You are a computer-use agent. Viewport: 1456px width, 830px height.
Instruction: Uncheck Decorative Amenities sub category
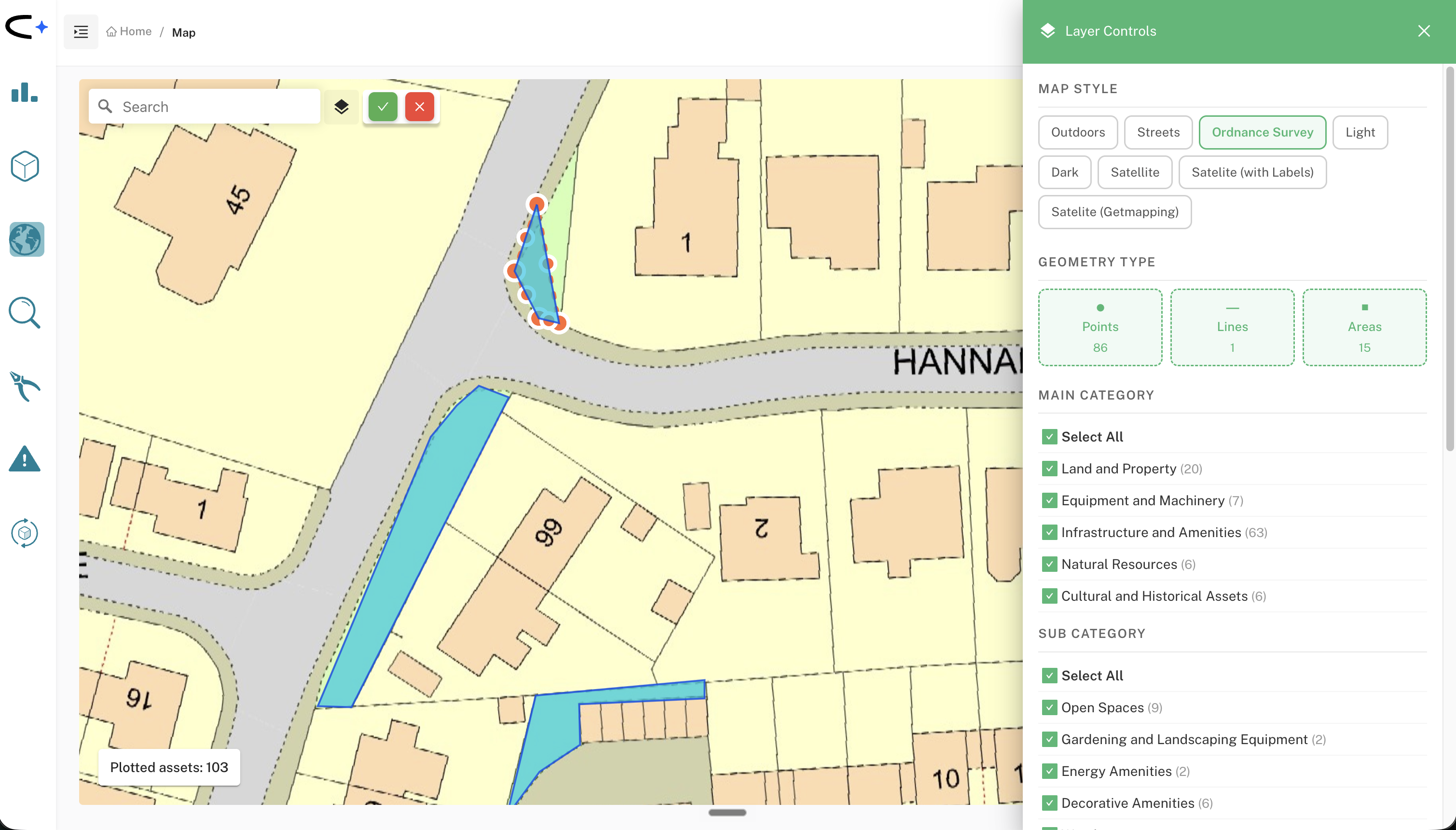coord(1049,803)
